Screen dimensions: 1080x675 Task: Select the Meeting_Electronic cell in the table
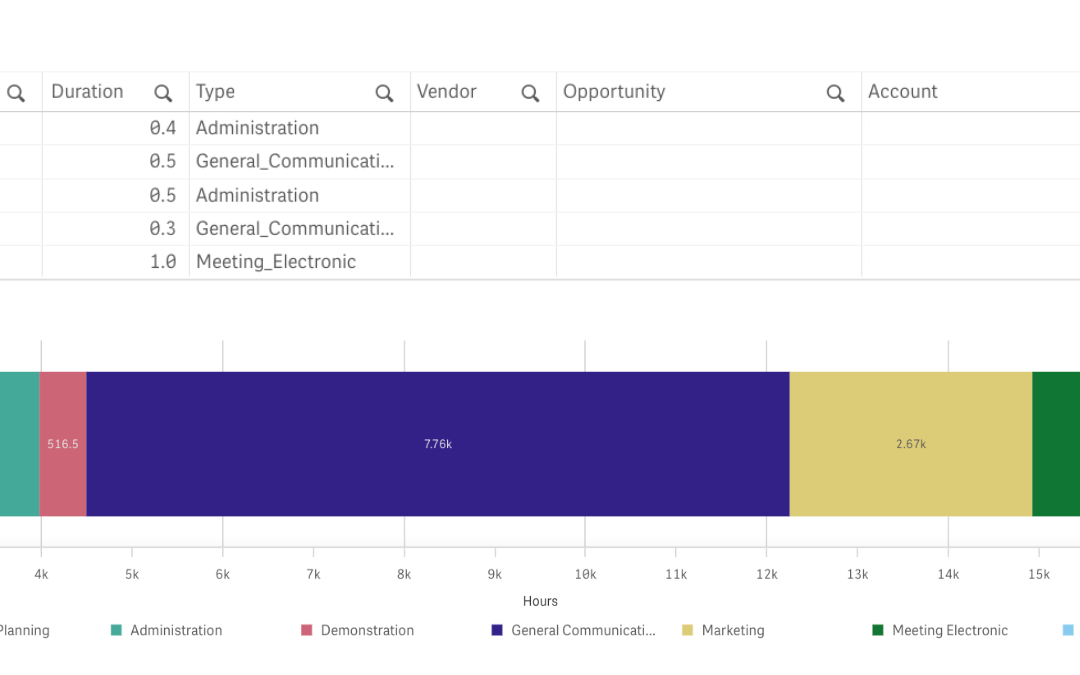coord(276,262)
